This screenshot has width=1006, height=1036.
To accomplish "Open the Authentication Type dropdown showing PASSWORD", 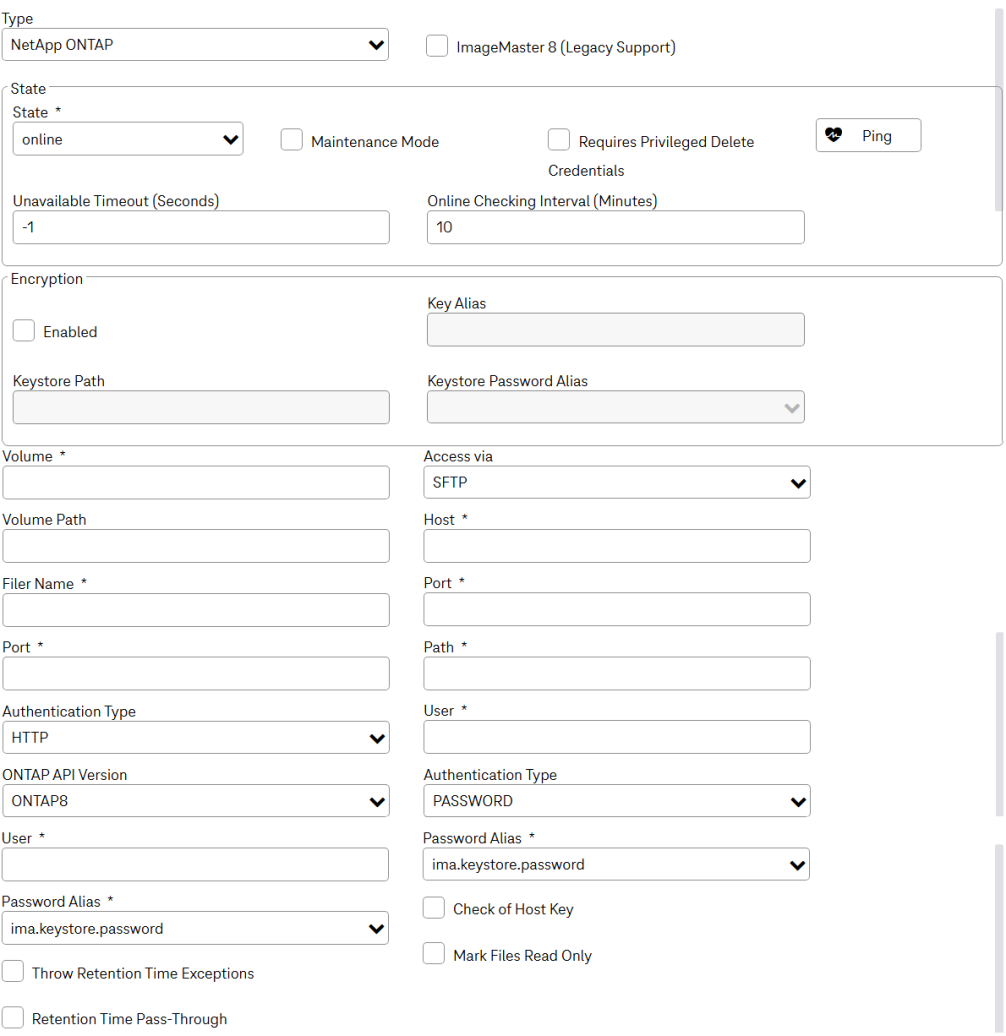I will 616,801.
